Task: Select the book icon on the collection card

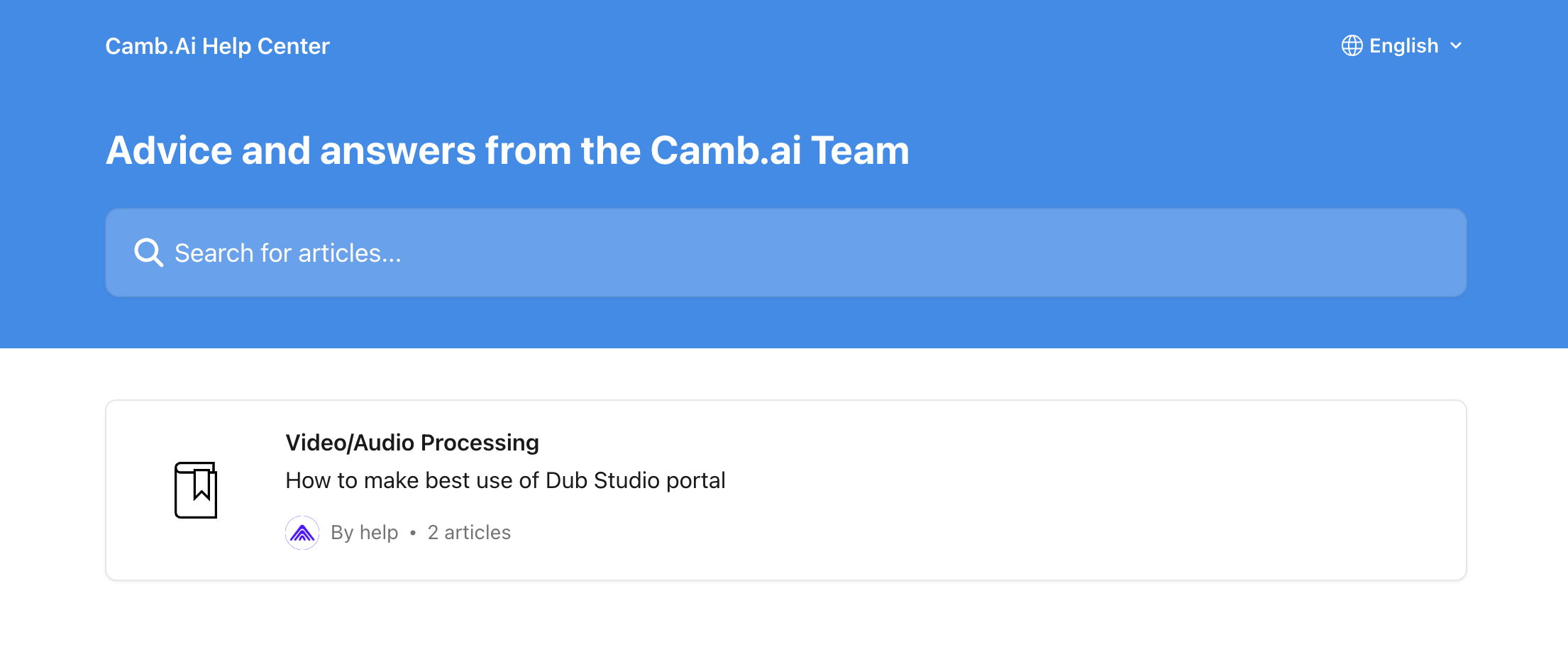Action: (197, 490)
